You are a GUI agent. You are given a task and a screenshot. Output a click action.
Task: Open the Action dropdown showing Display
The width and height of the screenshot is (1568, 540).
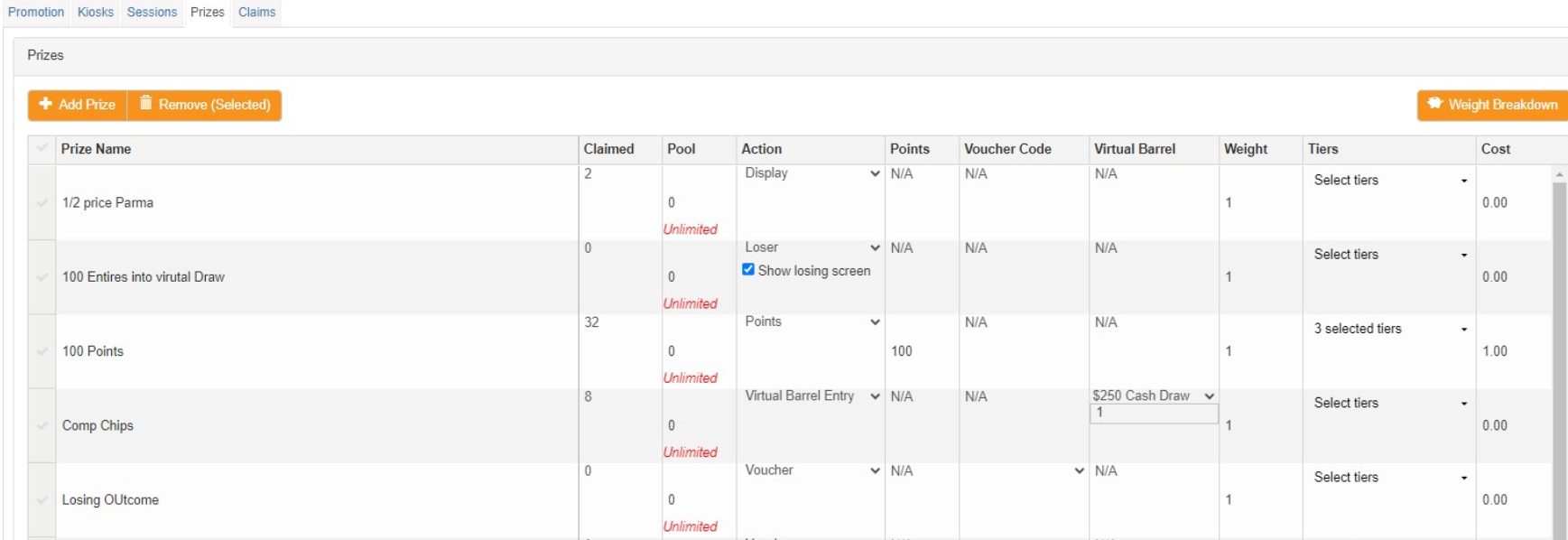811,173
